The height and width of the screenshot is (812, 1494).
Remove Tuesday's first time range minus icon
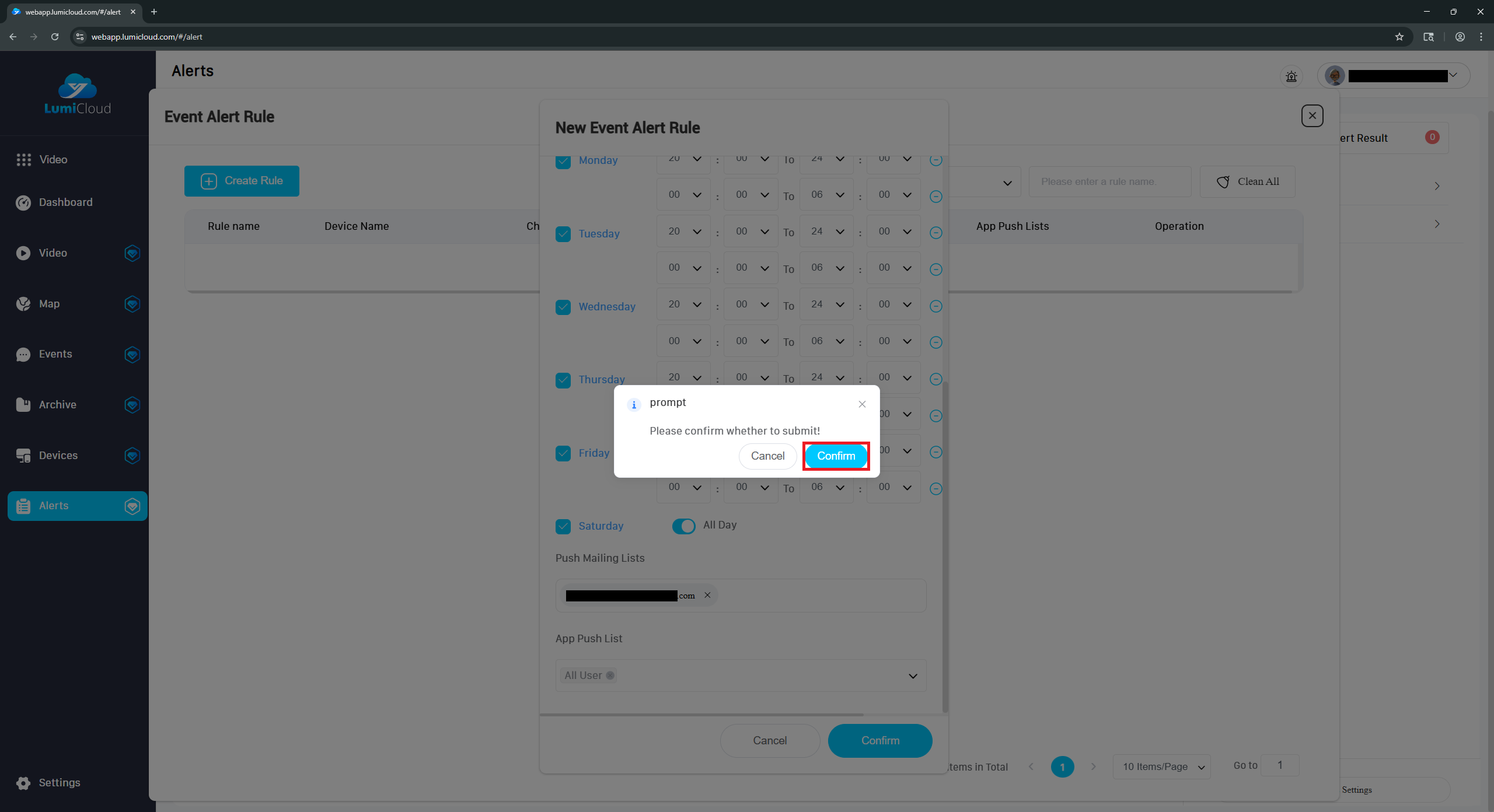click(936, 233)
